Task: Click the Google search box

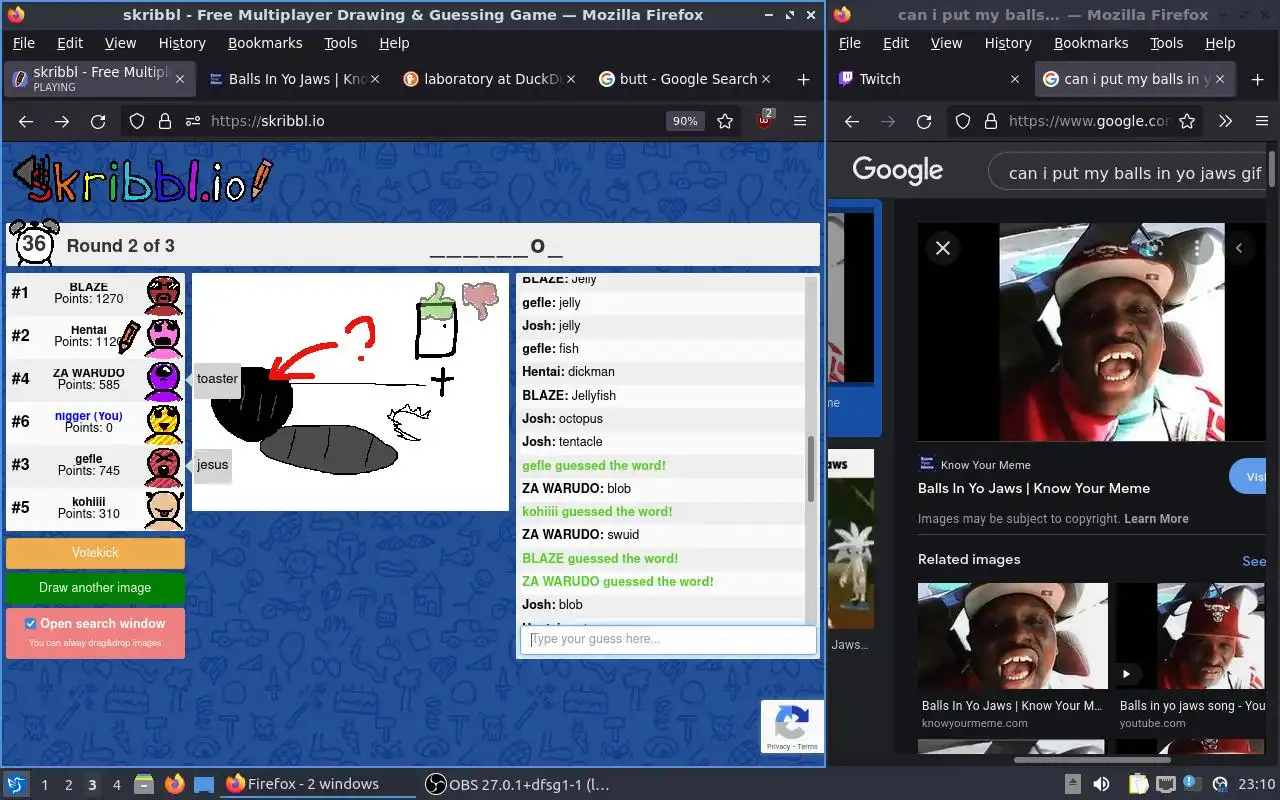Action: [1128, 173]
